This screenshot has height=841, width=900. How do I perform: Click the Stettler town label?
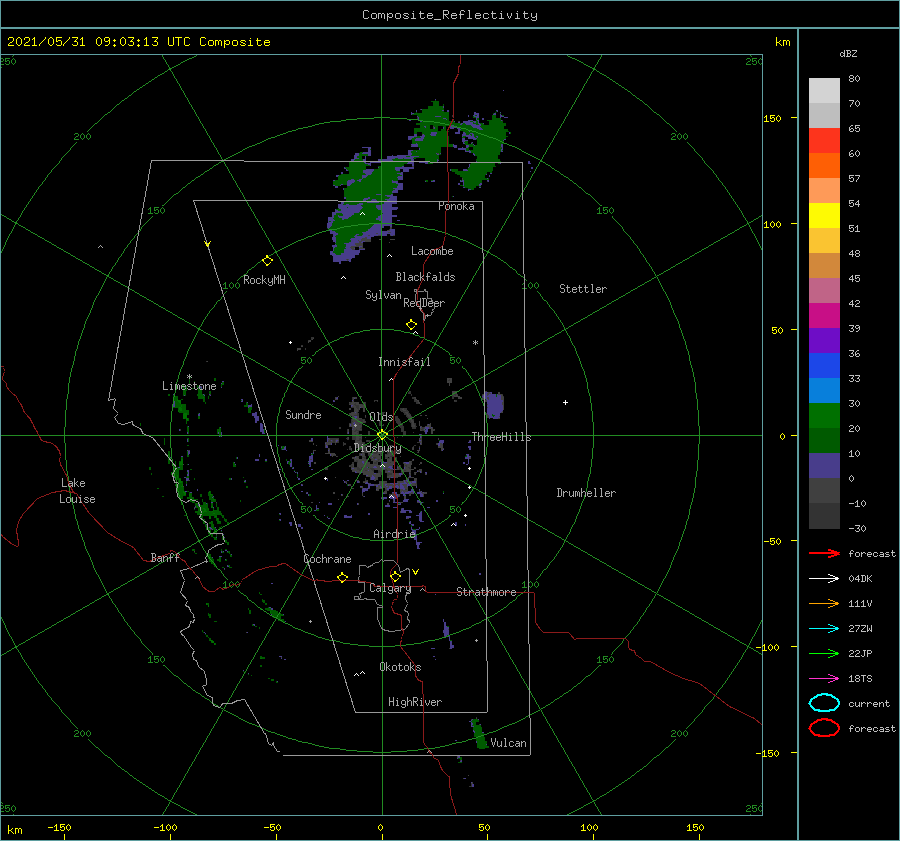click(x=583, y=289)
